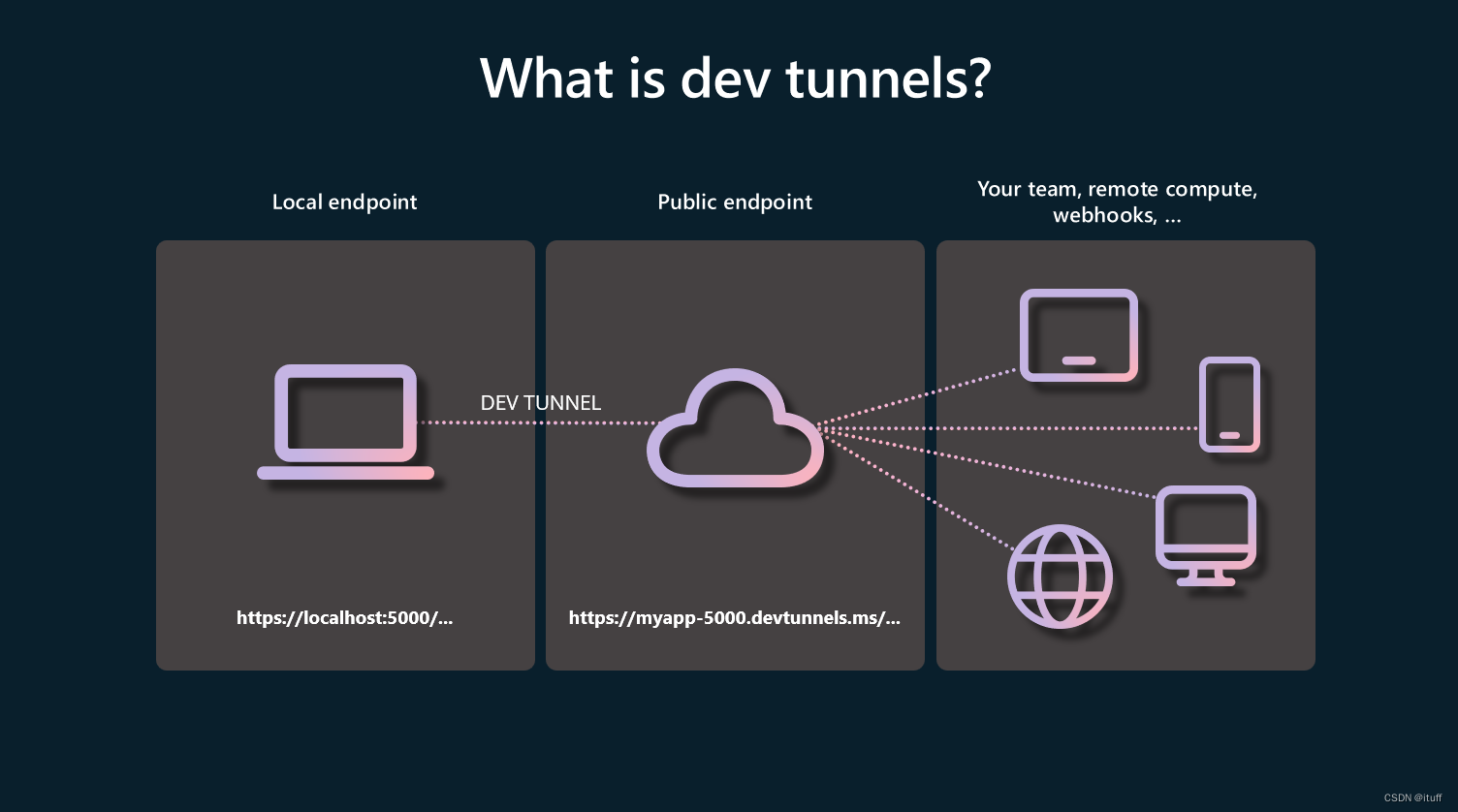Screen dimensions: 1458x812
Task: Click the bottom bar inside the tablet icon
Action: [1079, 359]
